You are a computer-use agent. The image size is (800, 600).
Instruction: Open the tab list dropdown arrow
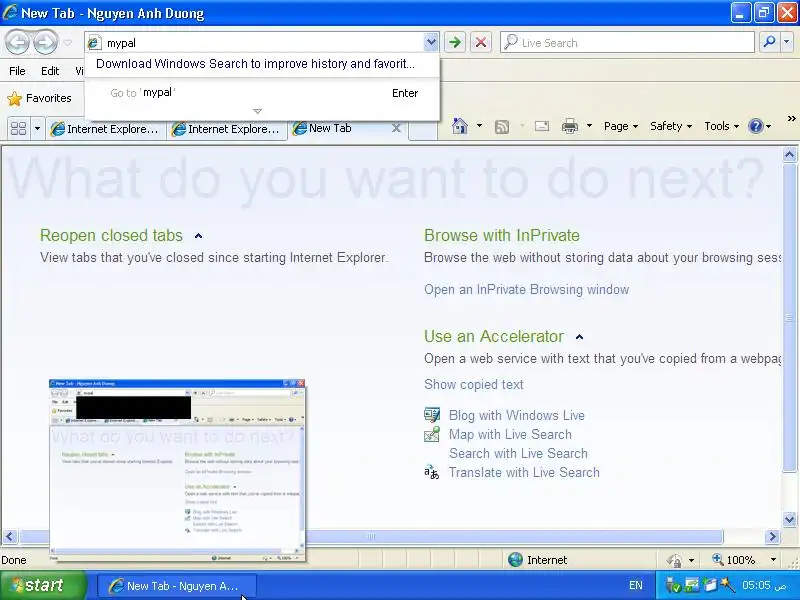(x=37, y=128)
